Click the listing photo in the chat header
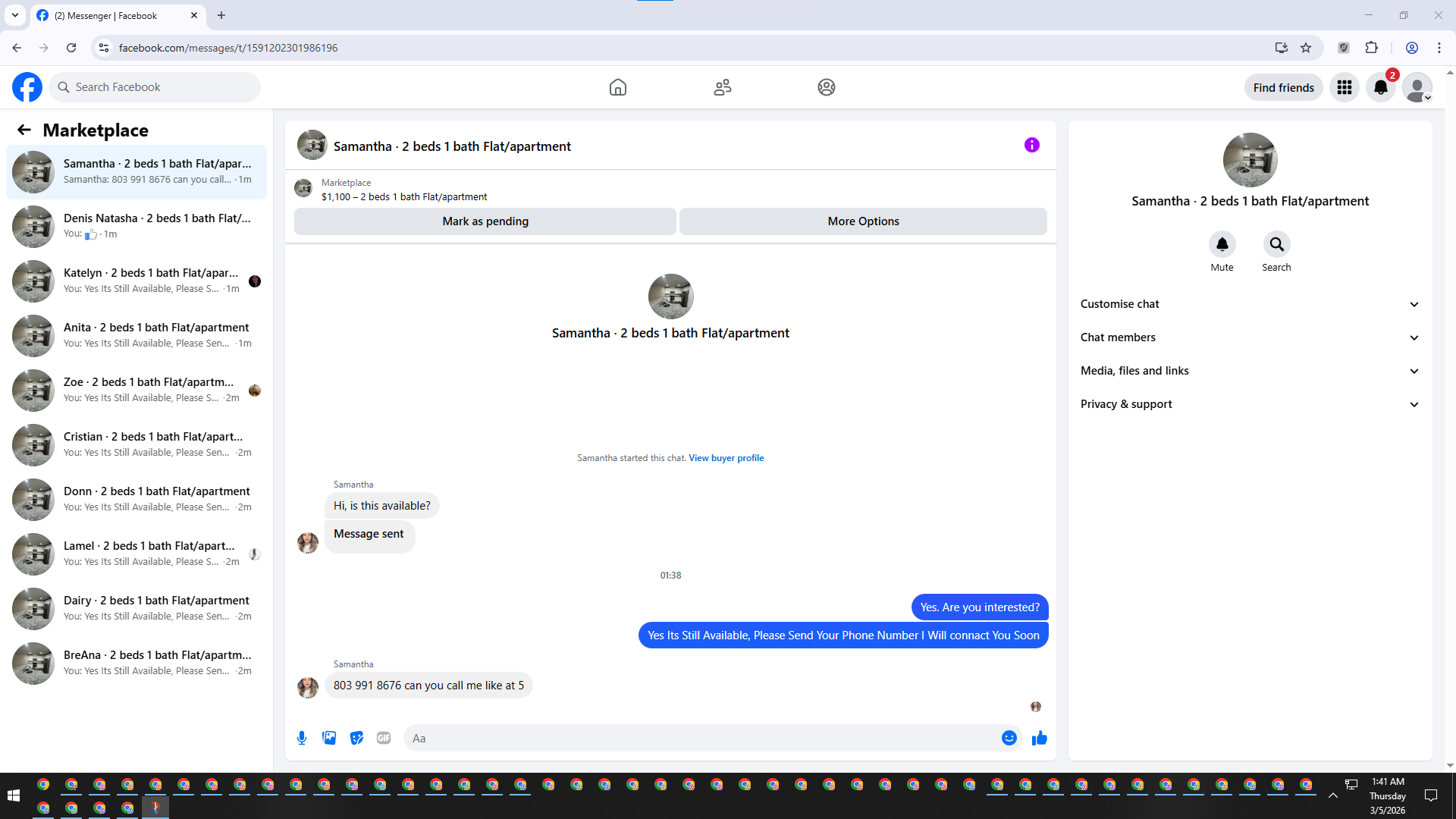1456x819 pixels. (312, 145)
